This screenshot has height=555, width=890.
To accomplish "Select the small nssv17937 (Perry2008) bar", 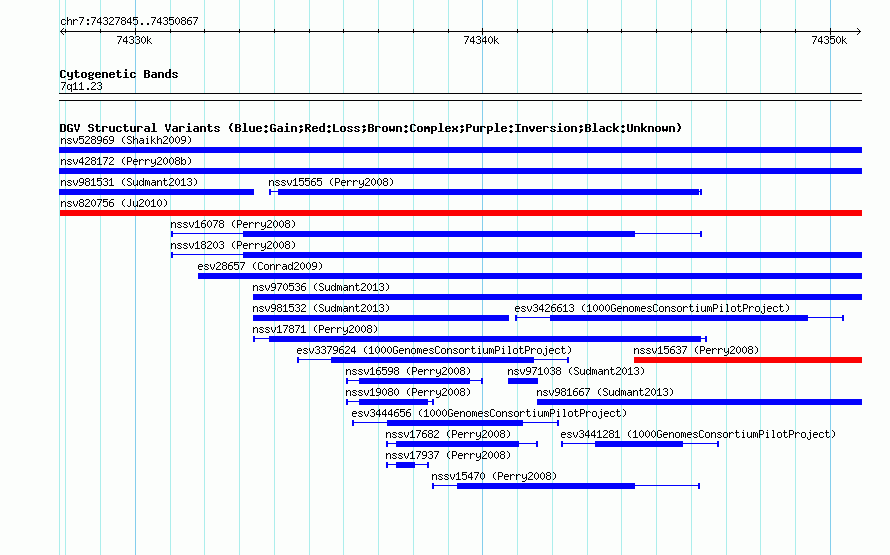I will point(407,465).
